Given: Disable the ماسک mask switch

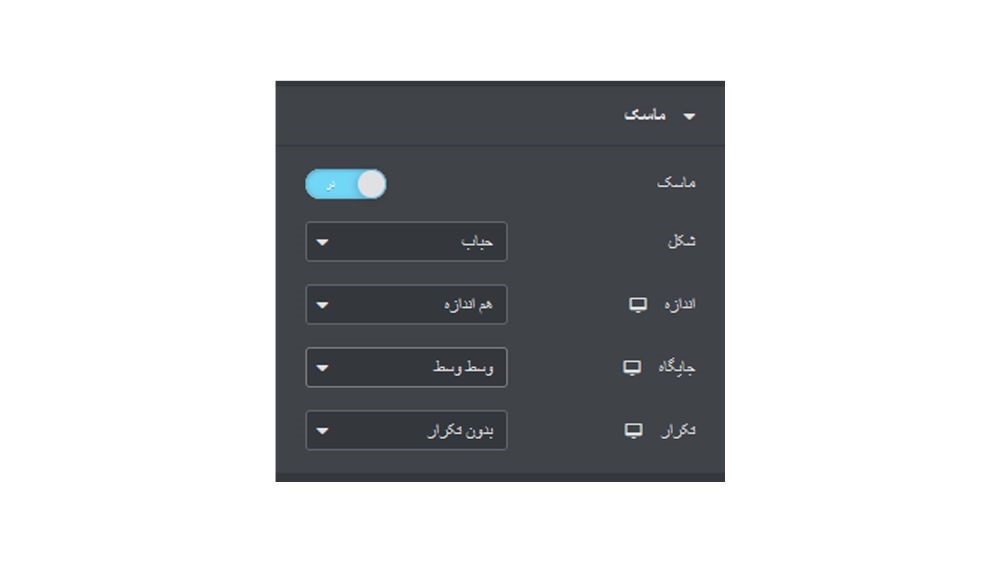Looking at the screenshot, I should tap(346, 184).
